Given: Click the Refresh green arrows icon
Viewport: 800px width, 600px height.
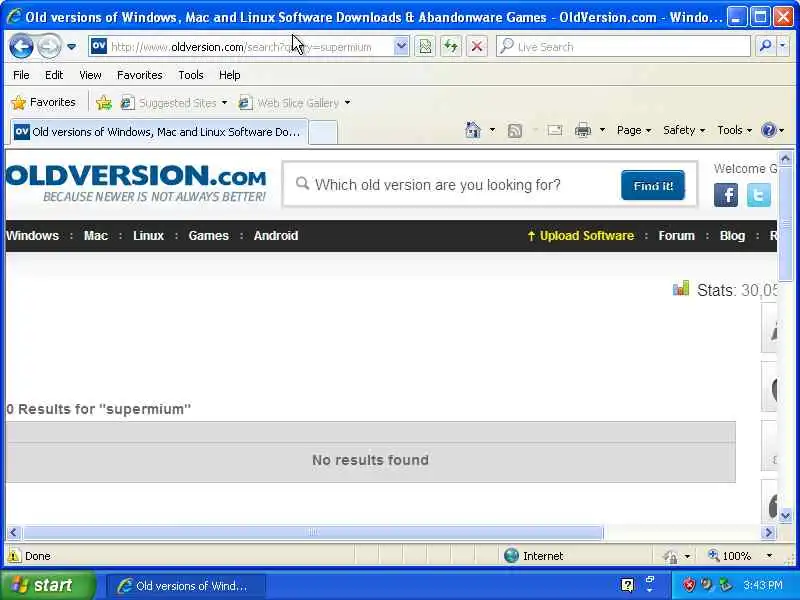Looking at the screenshot, I should pos(451,46).
